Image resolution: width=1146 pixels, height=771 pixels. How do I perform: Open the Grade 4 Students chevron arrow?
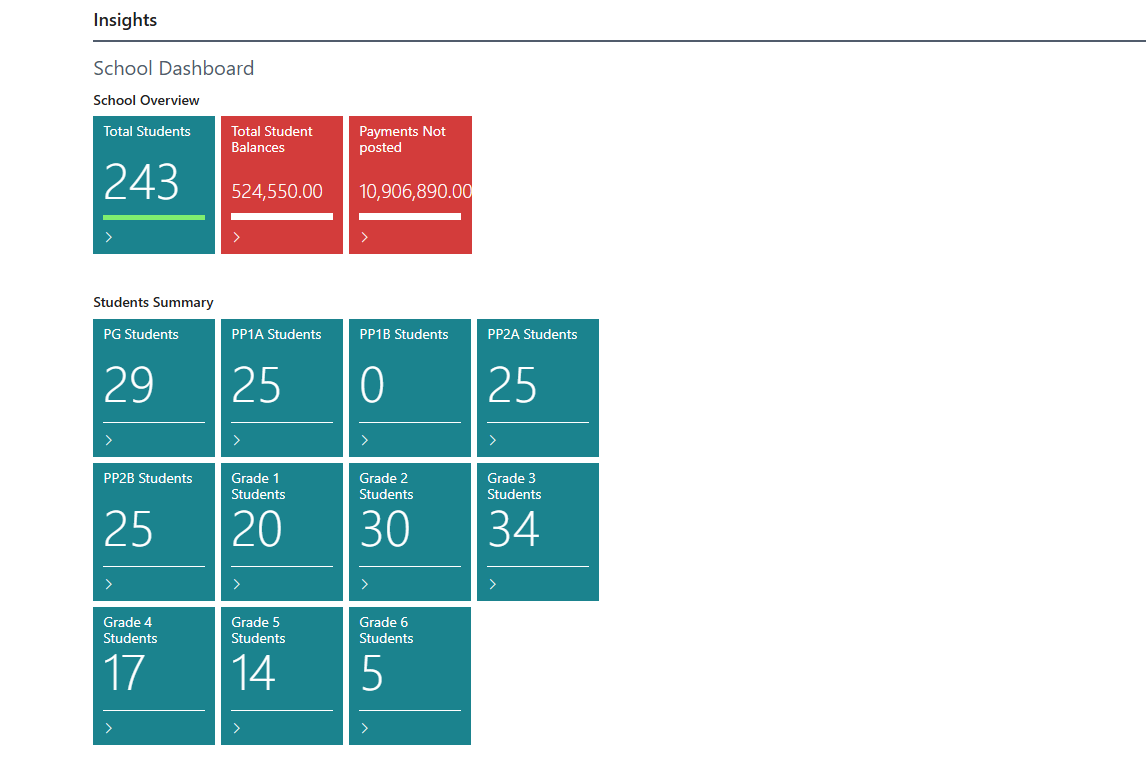click(x=109, y=728)
